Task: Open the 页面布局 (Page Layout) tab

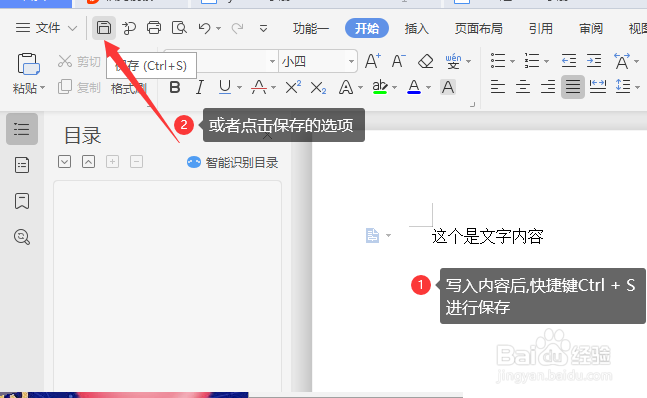Action: tap(479, 28)
